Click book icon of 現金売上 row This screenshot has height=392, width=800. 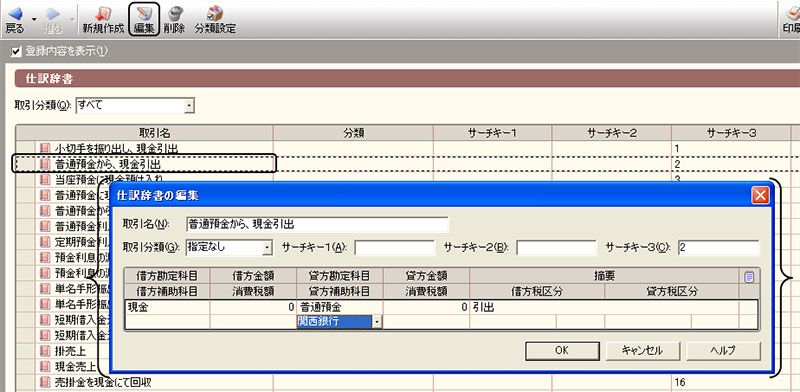pos(45,366)
